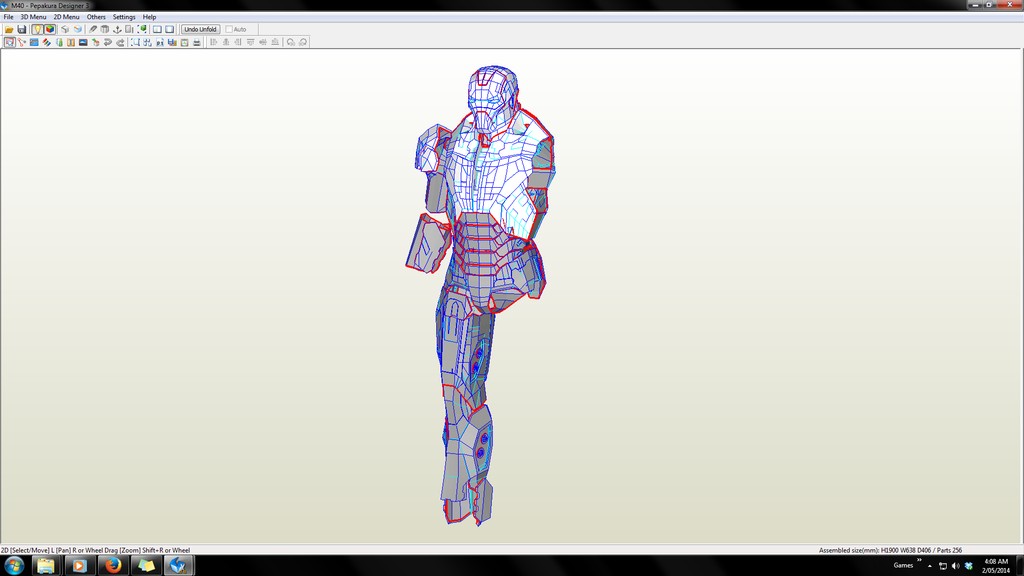Viewport: 1024px width, 576px height.
Task: Open the 3D Menu
Action: [x=33, y=17]
